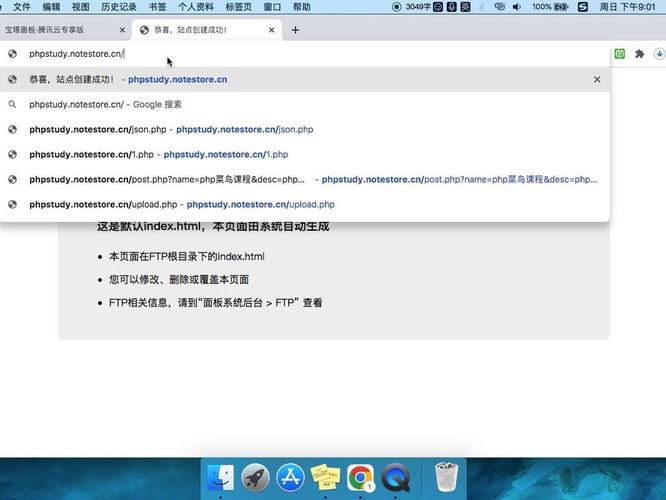Open App Store from the Dock
Viewport: 666px width, 500px height.
[291, 477]
